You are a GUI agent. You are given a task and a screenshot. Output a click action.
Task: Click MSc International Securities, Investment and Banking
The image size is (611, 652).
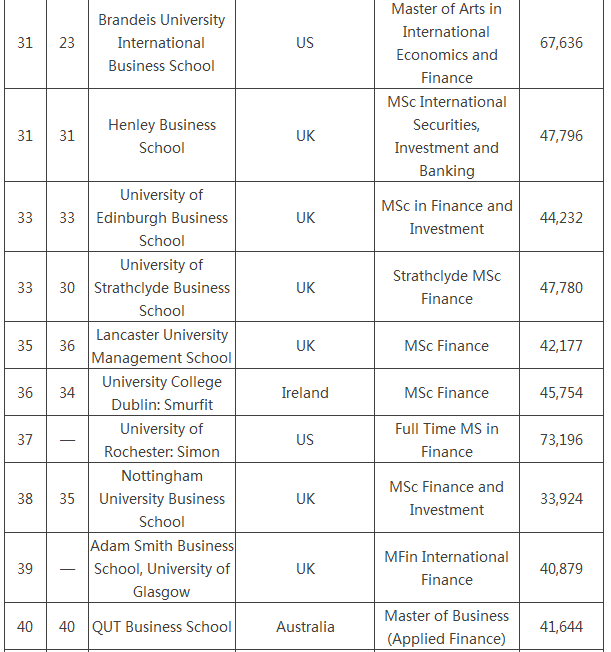[x=447, y=136]
